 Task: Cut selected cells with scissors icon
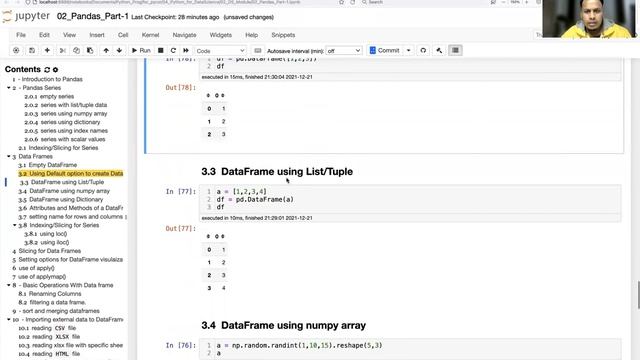coord(62,51)
